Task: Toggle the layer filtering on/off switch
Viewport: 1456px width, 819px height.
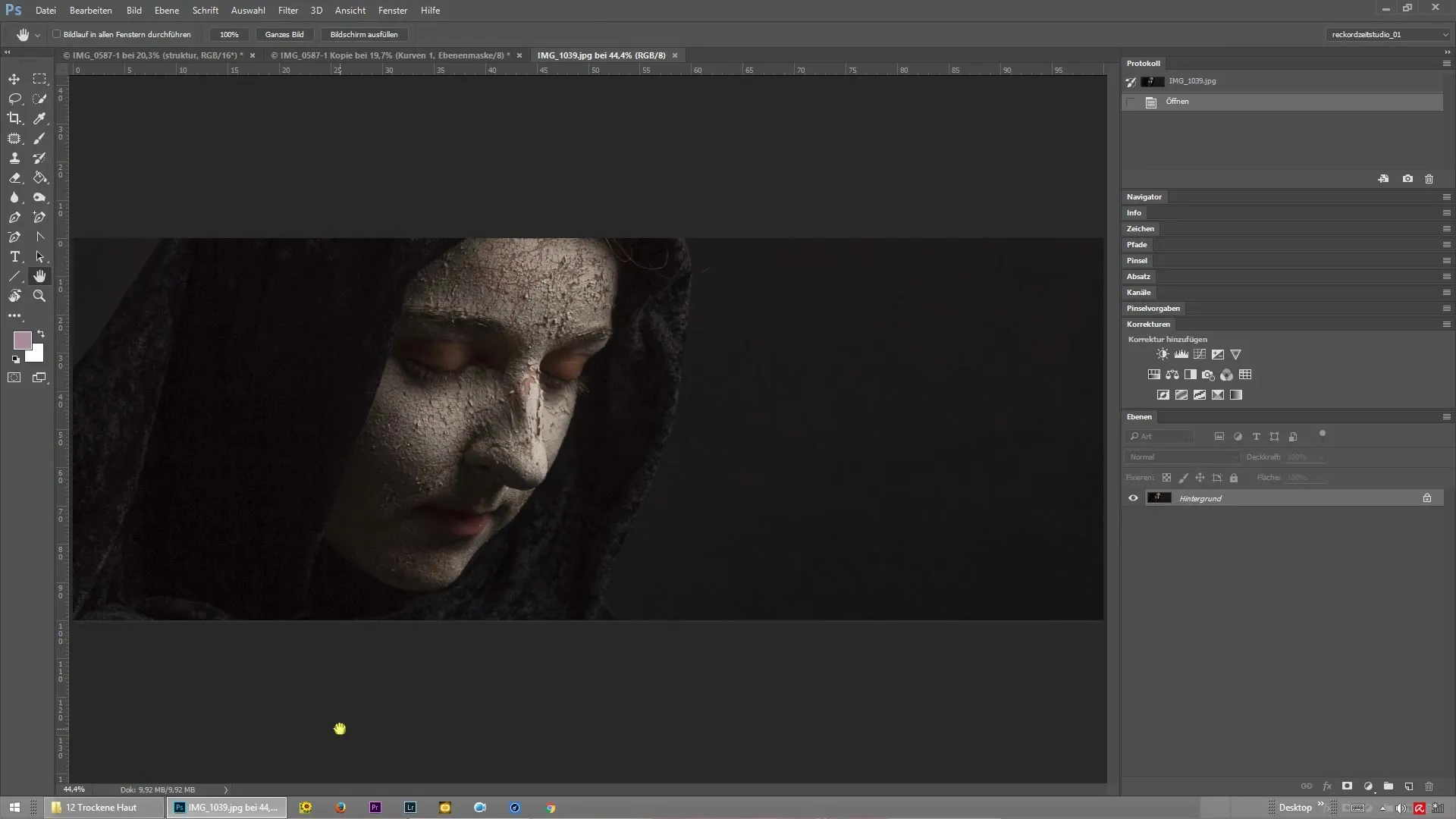Action: coord(1323,435)
